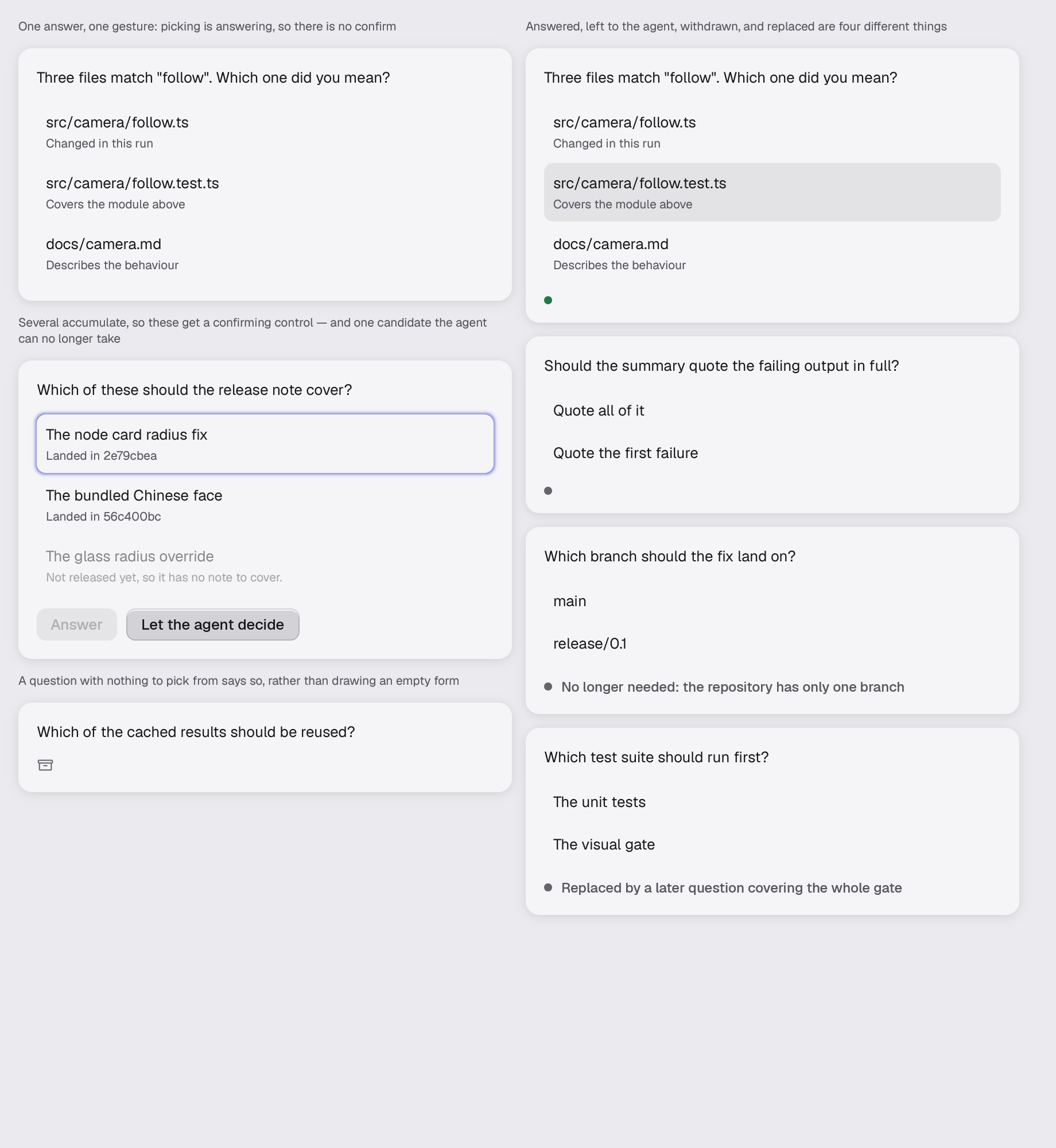
Task: Select 'The unit tests' option
Action: tap(772, 802)
